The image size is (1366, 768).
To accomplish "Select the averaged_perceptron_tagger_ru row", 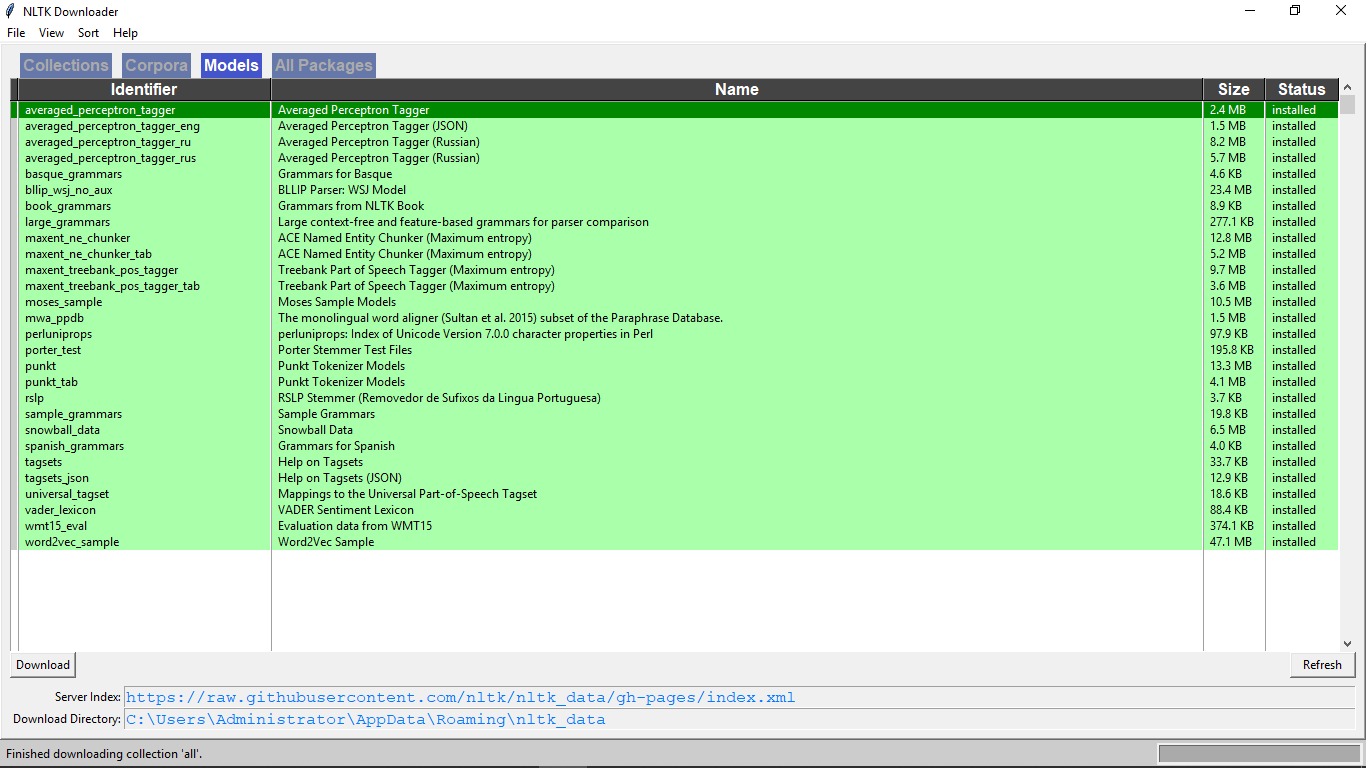I will tap(678, 142).
